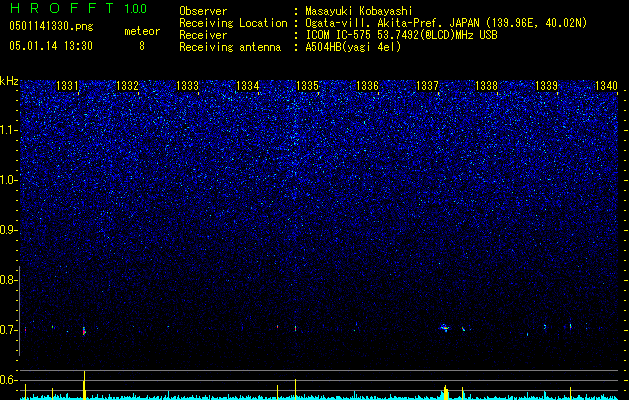This screenshot has height=400, width=629.
Task: Click the 1335 time marker
Action: click(307, 85)
